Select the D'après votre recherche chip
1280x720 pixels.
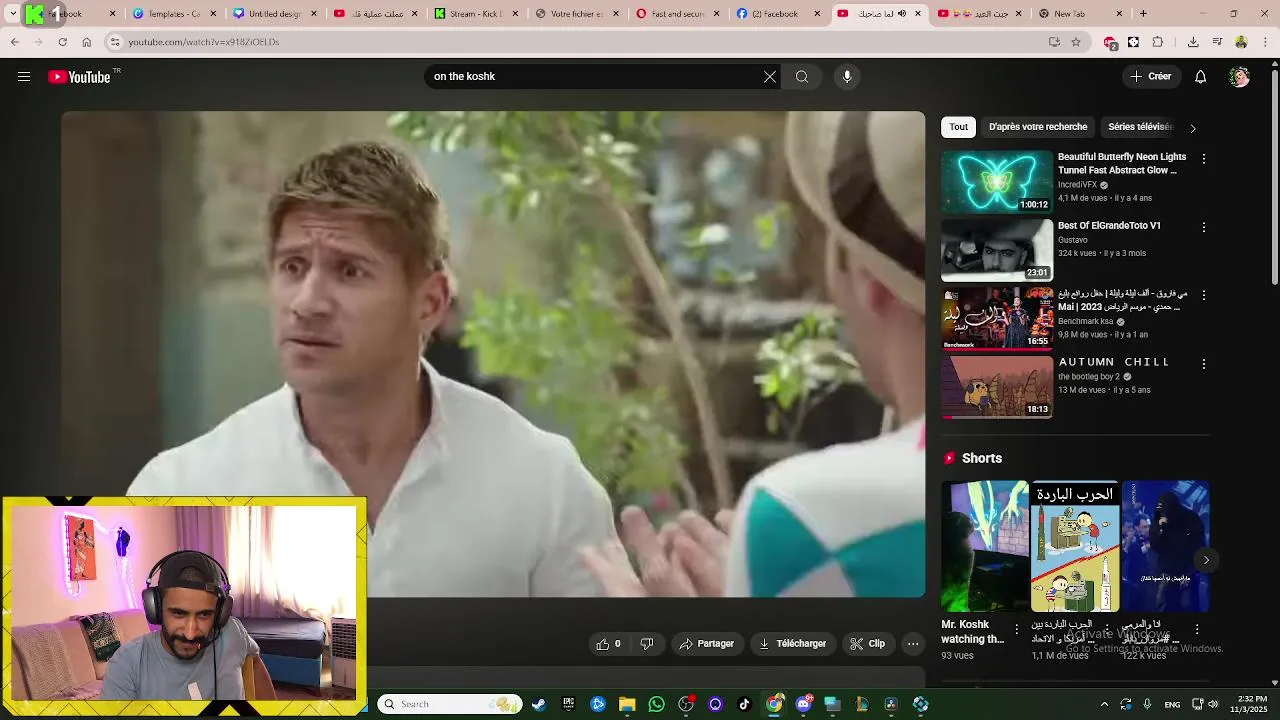pyautogui.click(x=1038, y=127)
